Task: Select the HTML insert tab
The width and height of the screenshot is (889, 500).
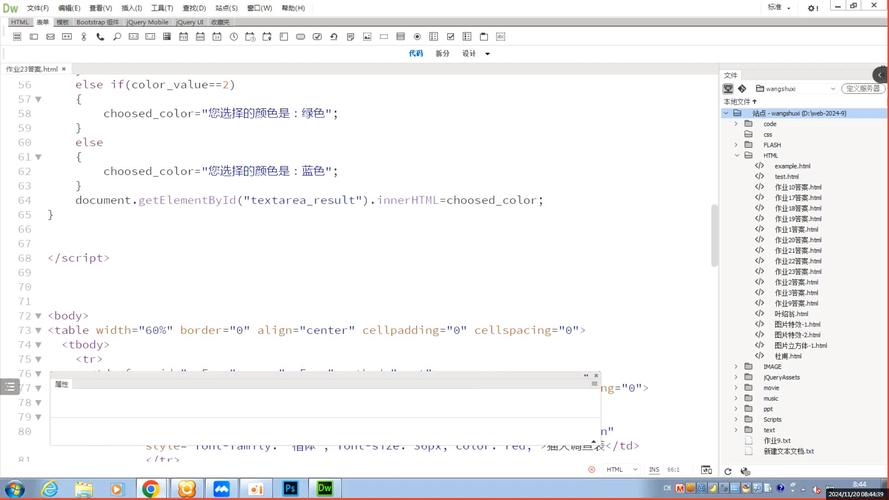Action: click(19, 22)
